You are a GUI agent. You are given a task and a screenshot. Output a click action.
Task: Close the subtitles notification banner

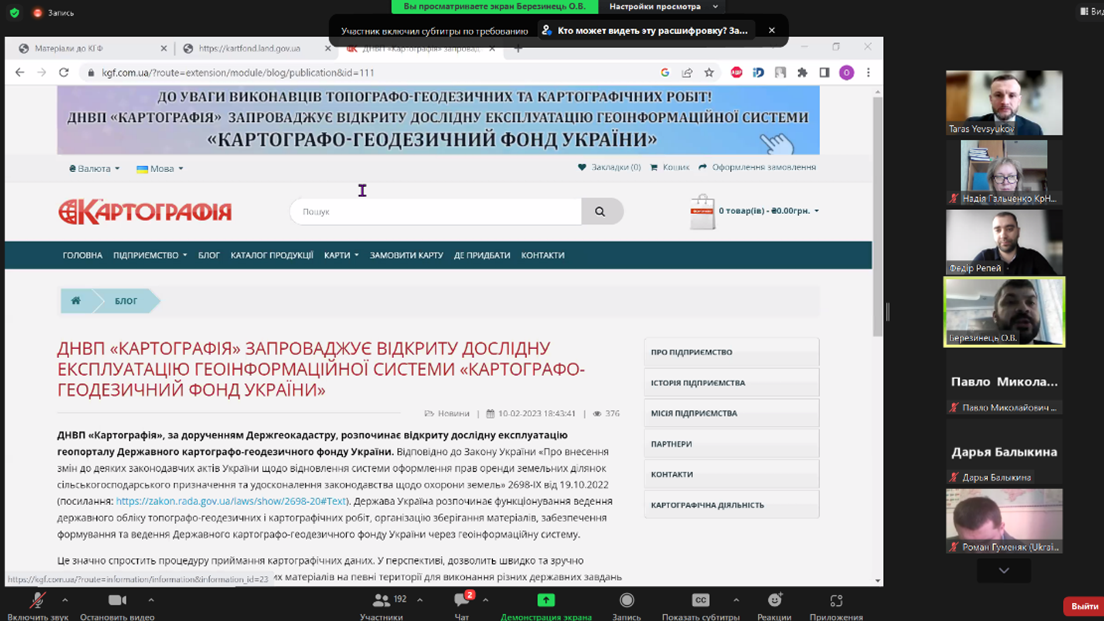772,30
